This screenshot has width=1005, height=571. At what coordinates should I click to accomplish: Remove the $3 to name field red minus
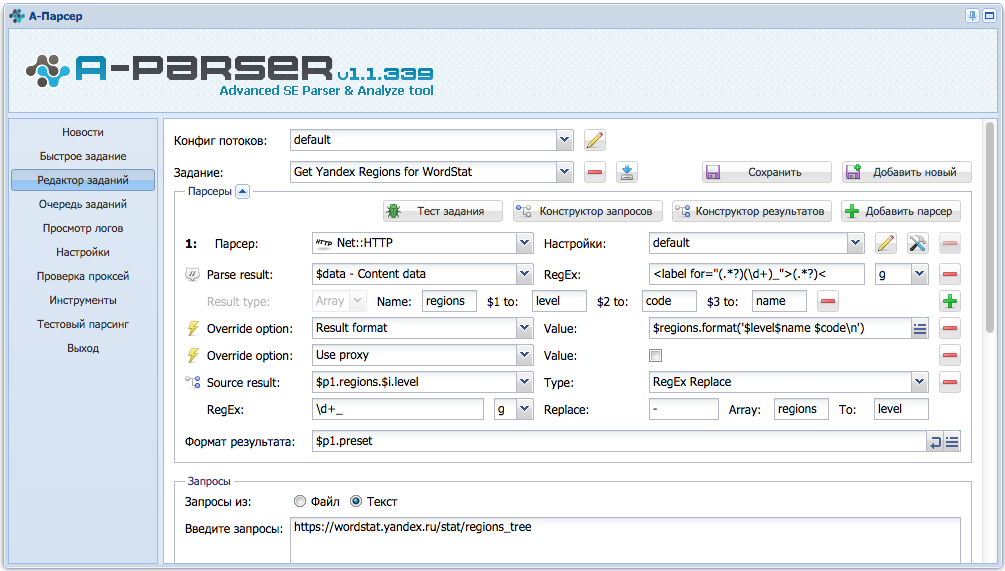828,301
